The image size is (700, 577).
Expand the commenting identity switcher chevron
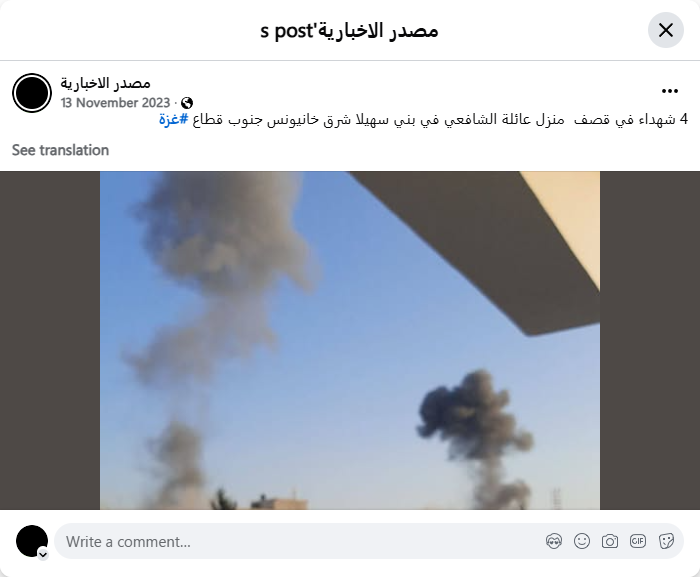click(x=43, y=555)
